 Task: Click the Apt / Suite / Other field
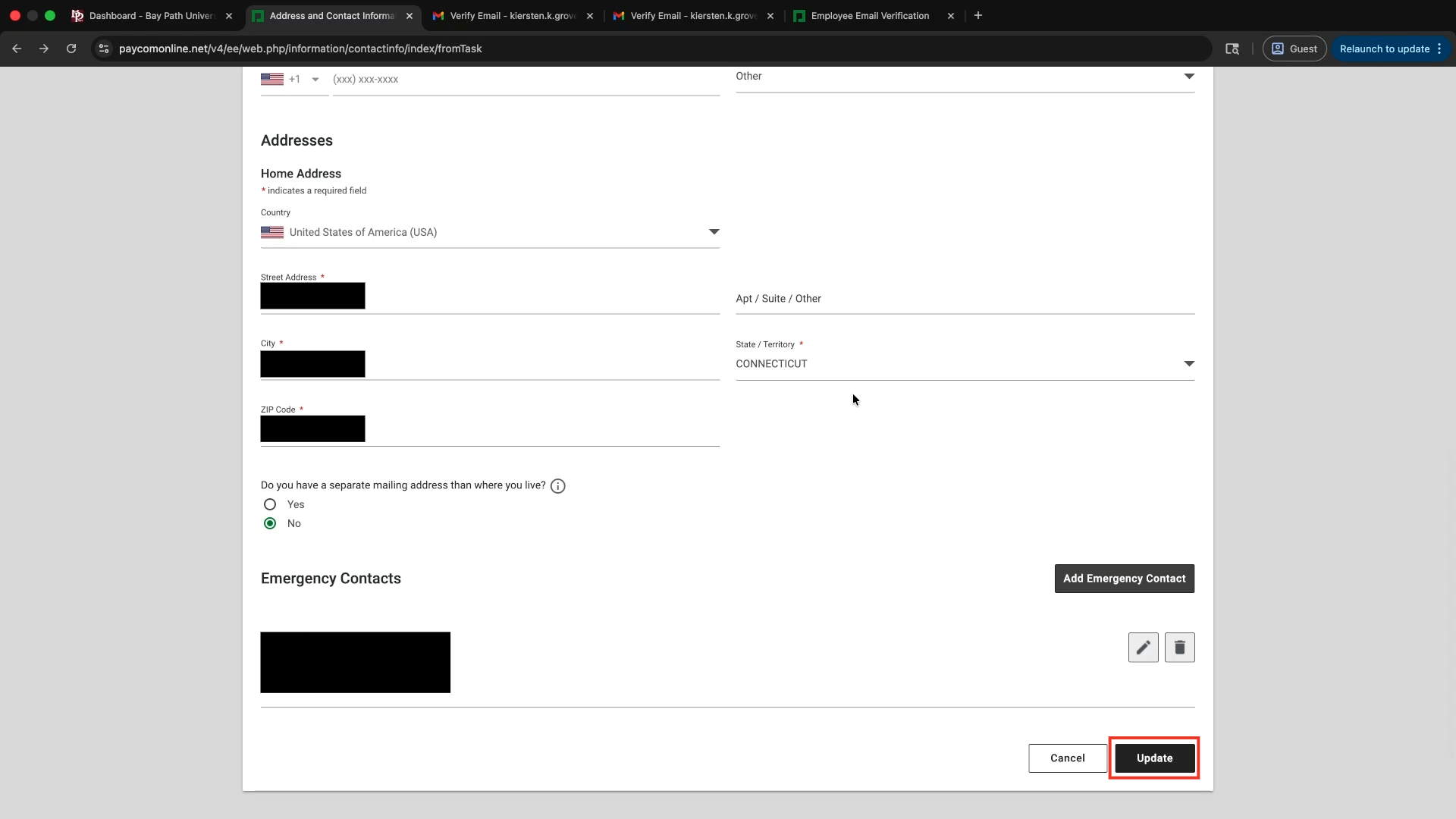965,299
